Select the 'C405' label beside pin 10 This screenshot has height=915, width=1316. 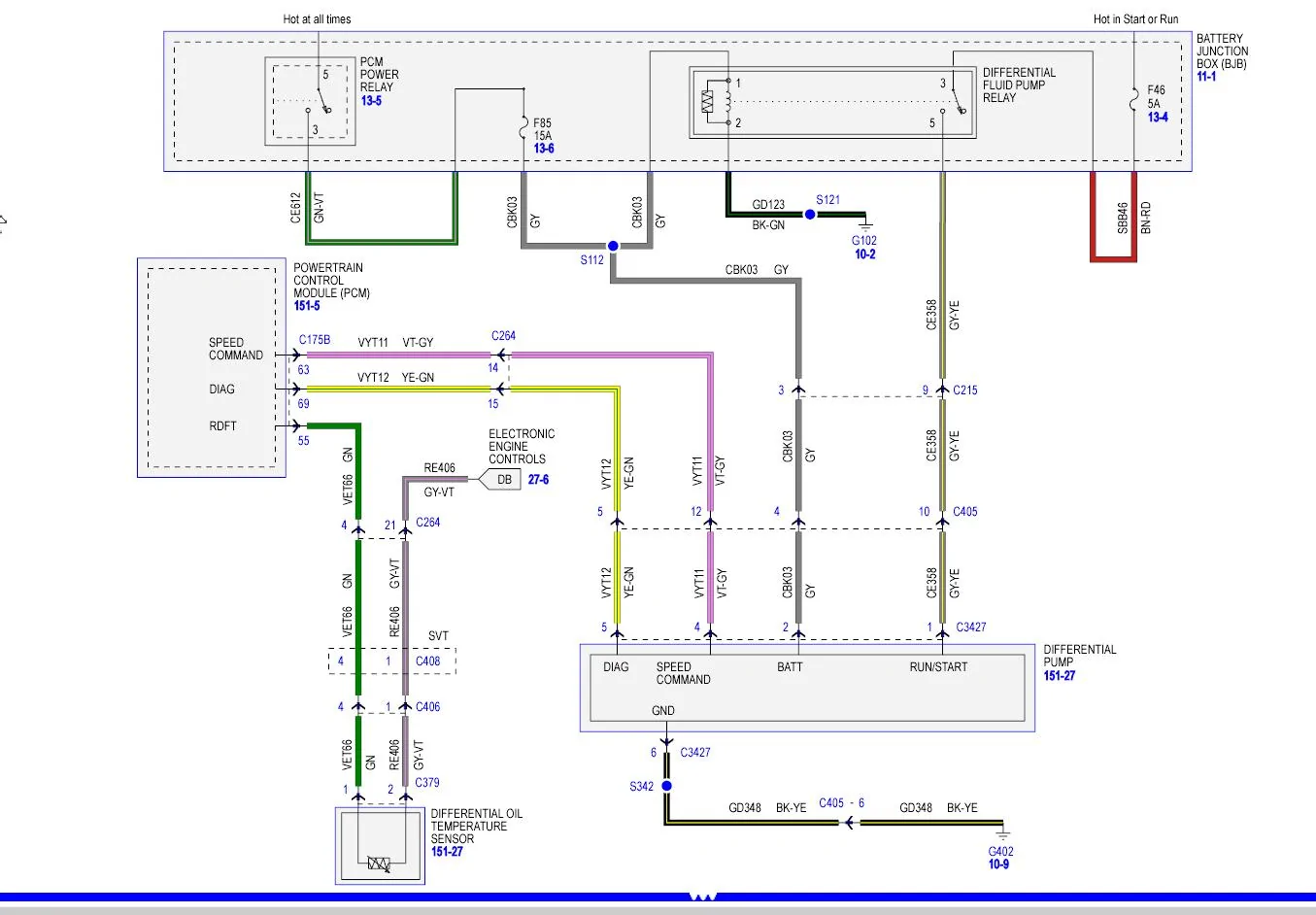pos(964,512)
